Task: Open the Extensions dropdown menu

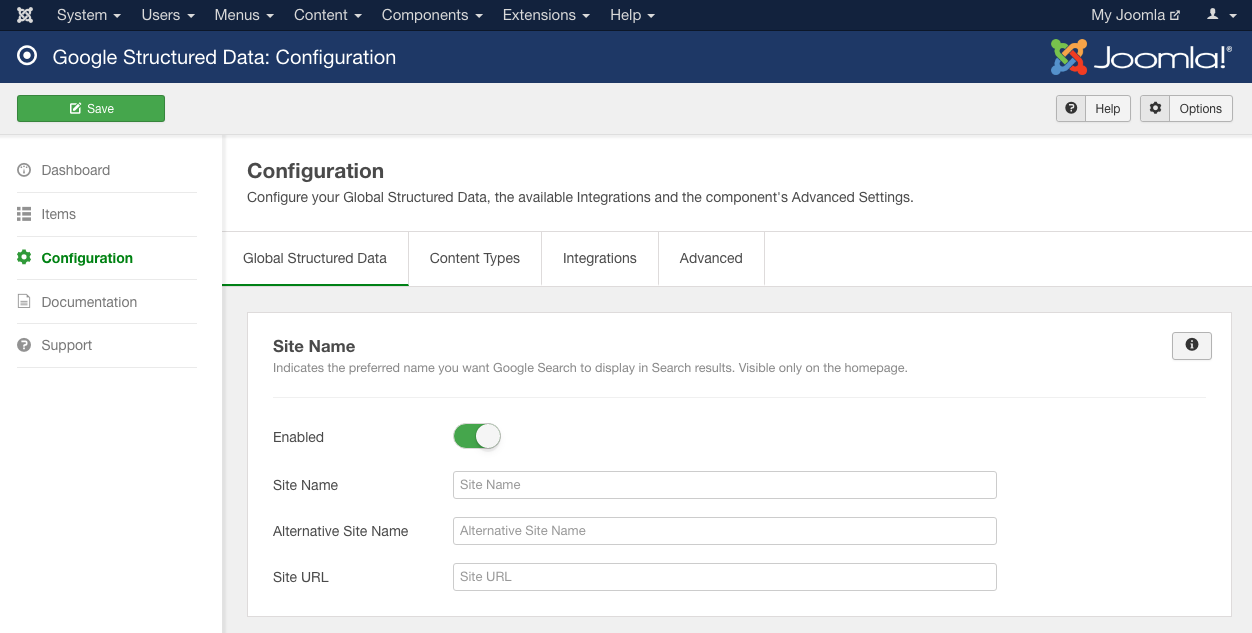Action: click(x=546, y=15)
